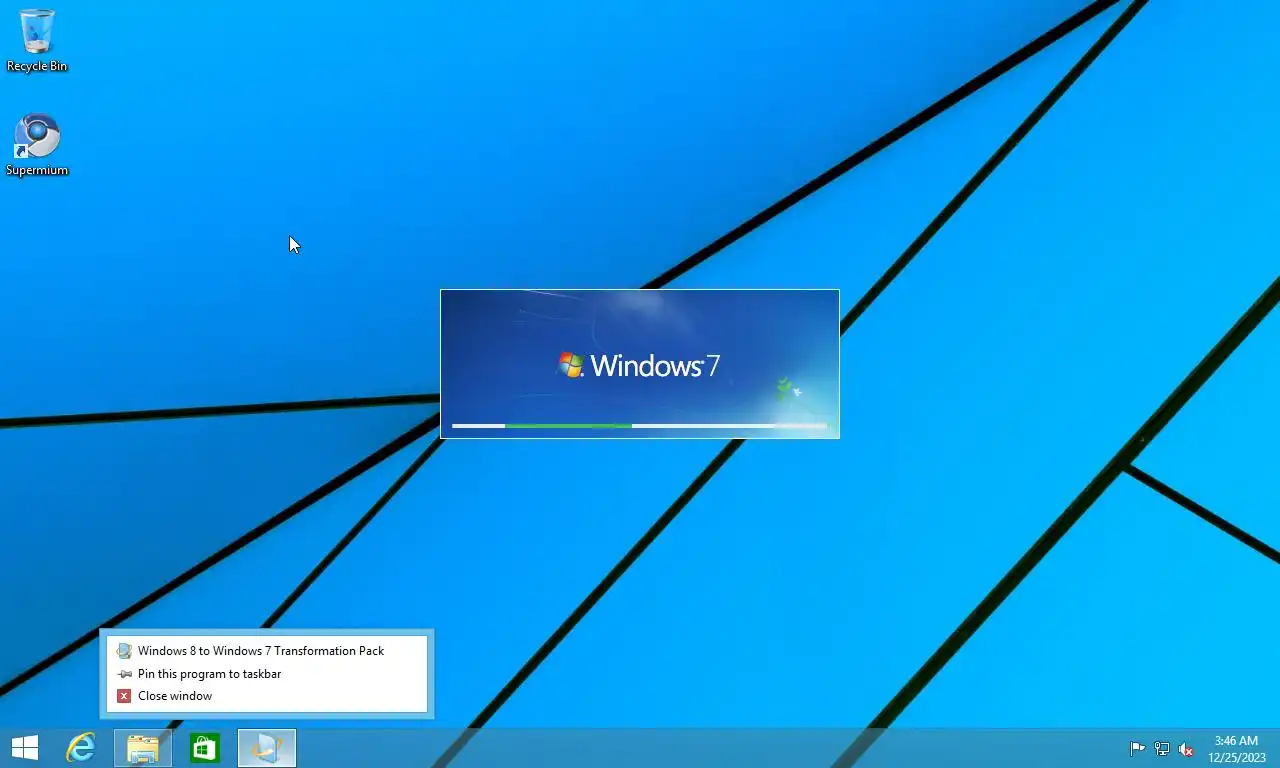
Task: Open the Windows Start button
Action: tap(24, 748)
